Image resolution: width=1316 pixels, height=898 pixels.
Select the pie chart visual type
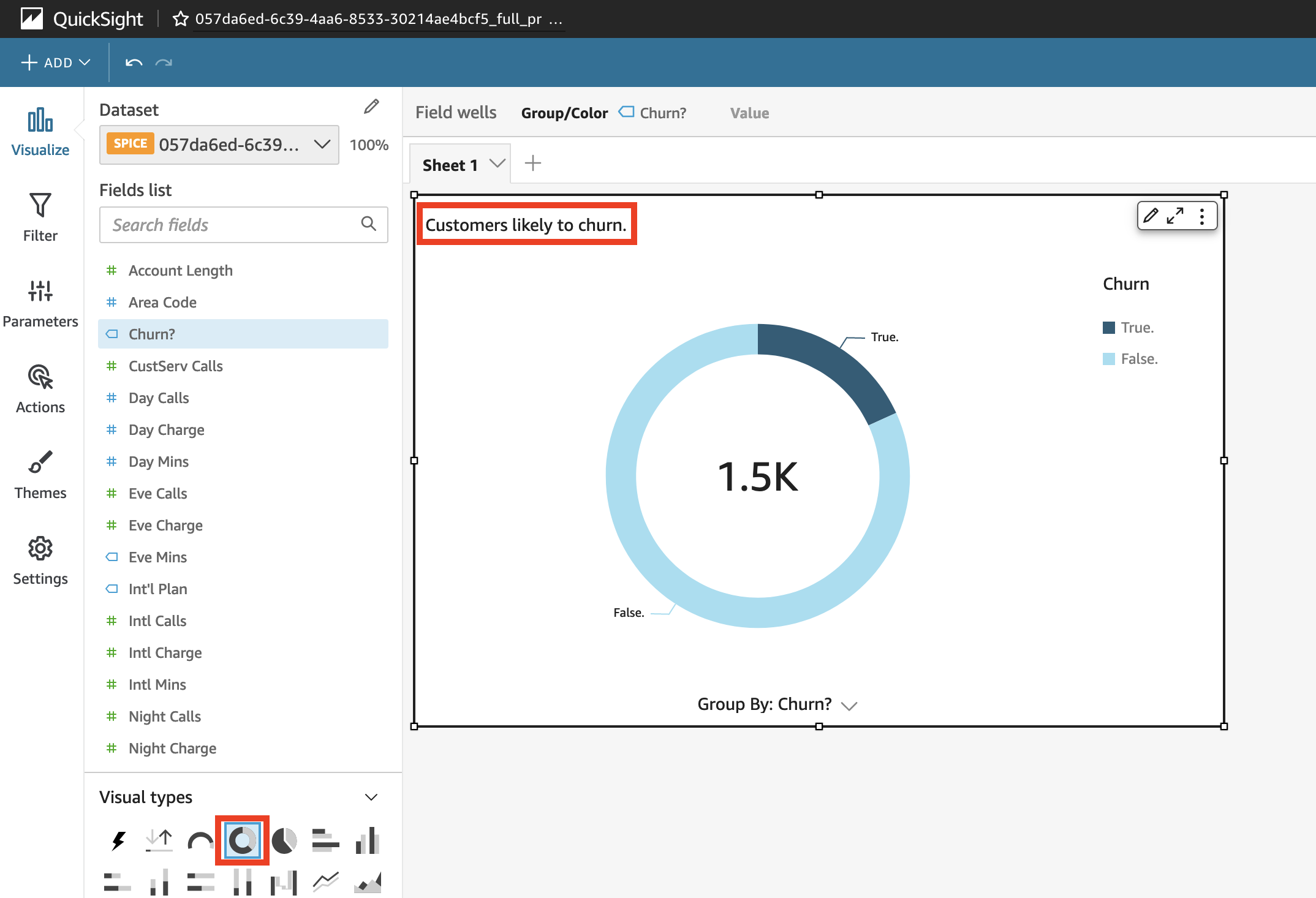(x=284, y=840)
